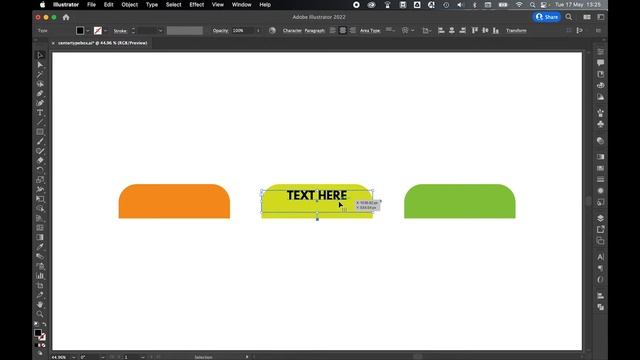Select the Selection tool (black arrow)
This screenshot has width=640, height=360.
point(40,56)
